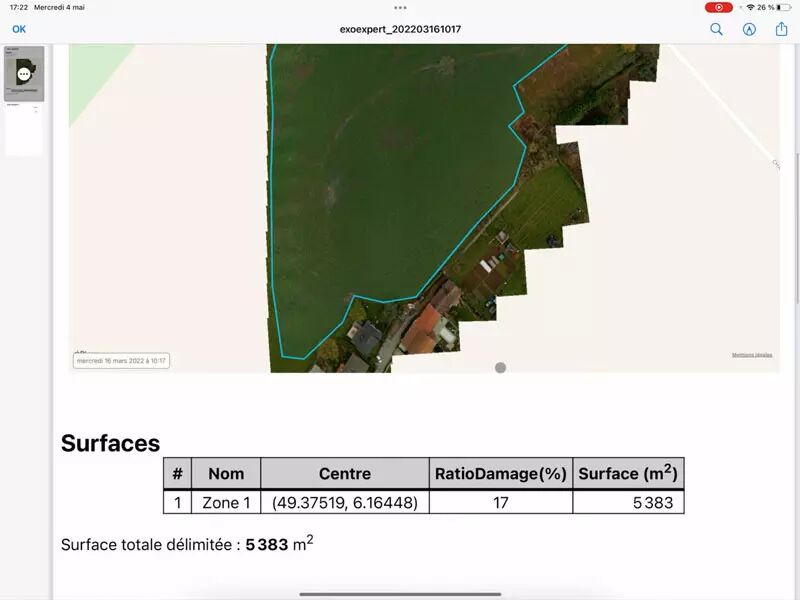Image resolution: width=800 pixels, height=600 pixels.
Task: Open the search magnifier icon
Action: [x=716, y=29]
